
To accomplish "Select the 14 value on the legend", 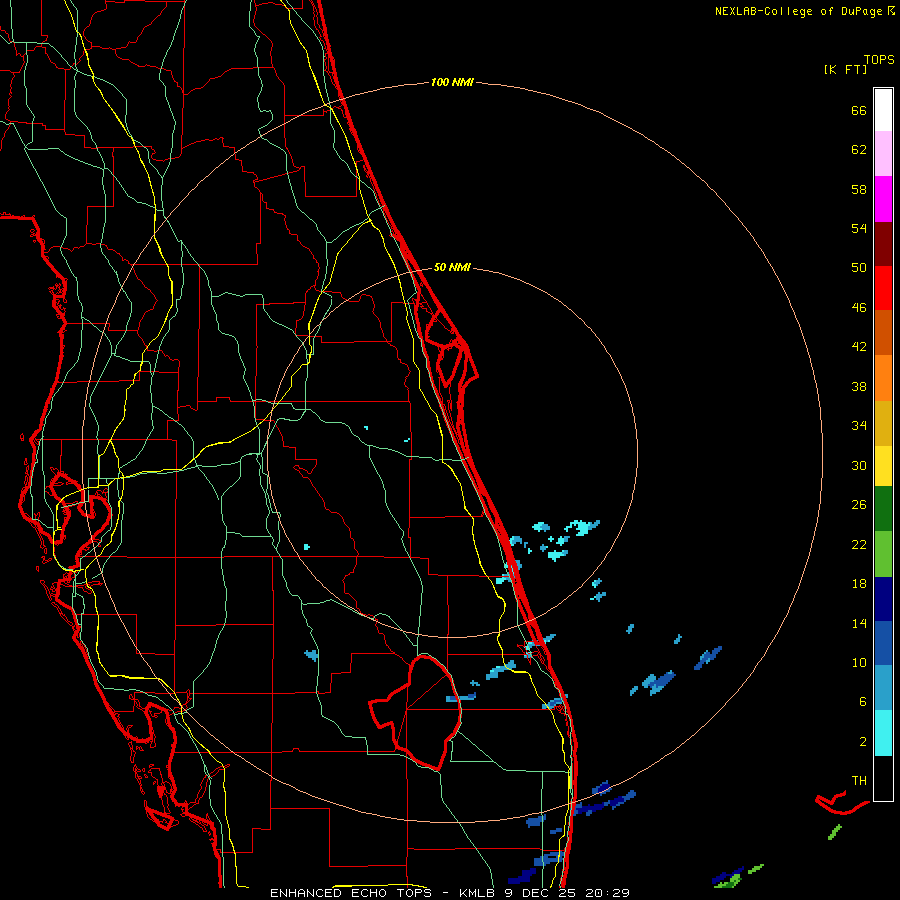I will [859, 623].
